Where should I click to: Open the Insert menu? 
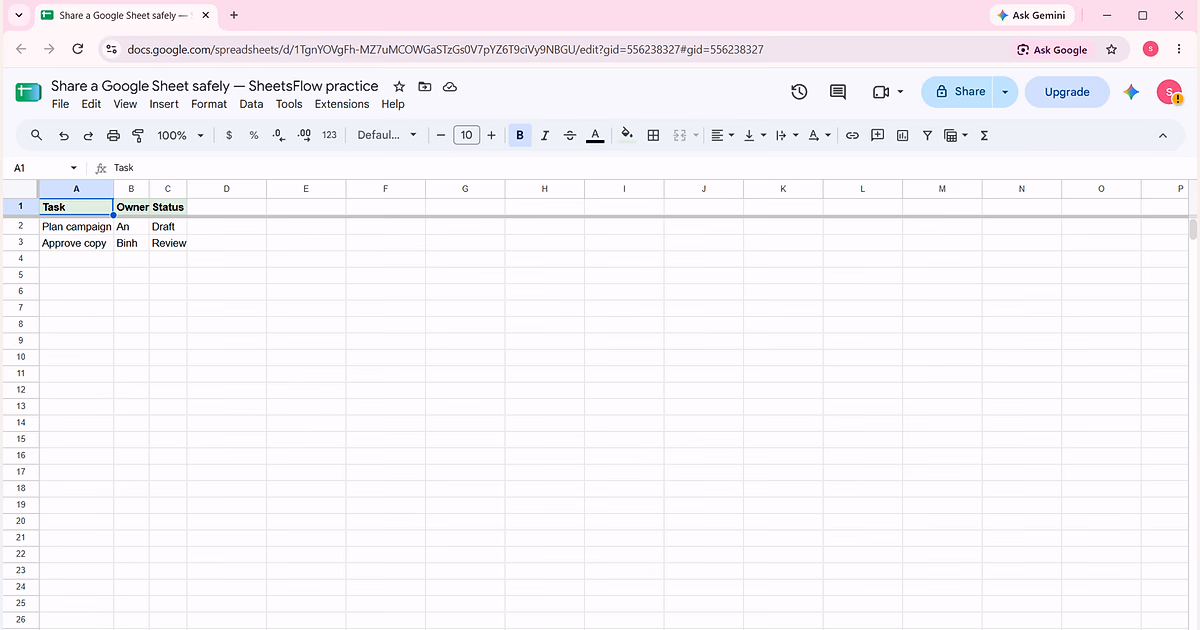tap(164, 104)
